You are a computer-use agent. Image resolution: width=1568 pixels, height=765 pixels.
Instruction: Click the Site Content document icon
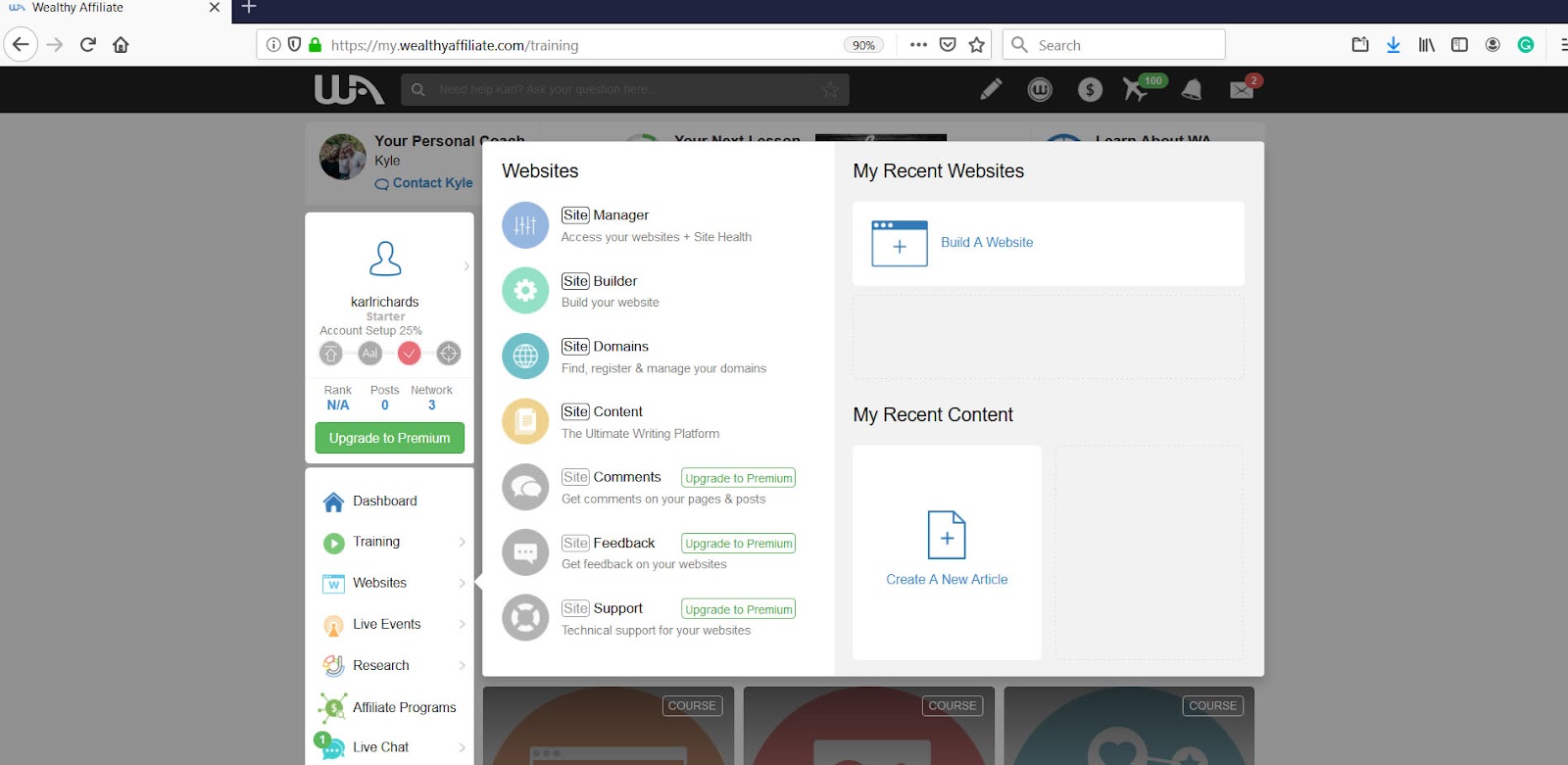(525, 422)
